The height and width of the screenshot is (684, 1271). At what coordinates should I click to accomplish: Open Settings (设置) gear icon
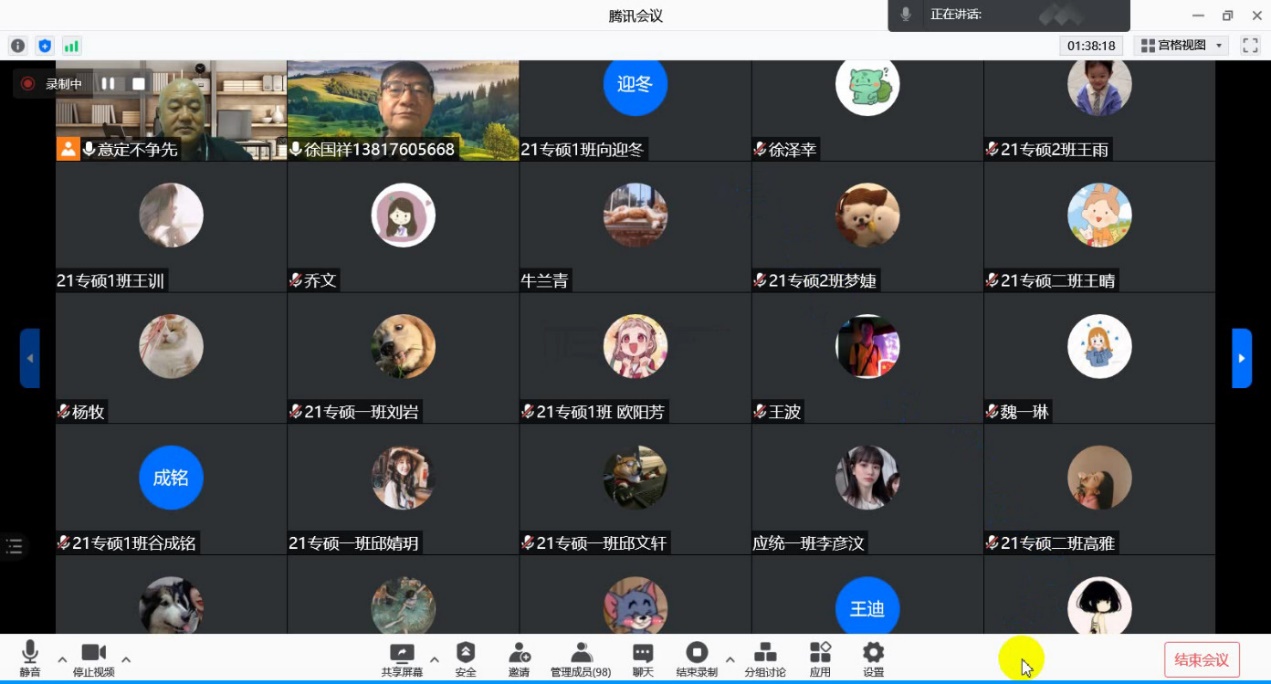pyautogui.click(x=873, y=659)
